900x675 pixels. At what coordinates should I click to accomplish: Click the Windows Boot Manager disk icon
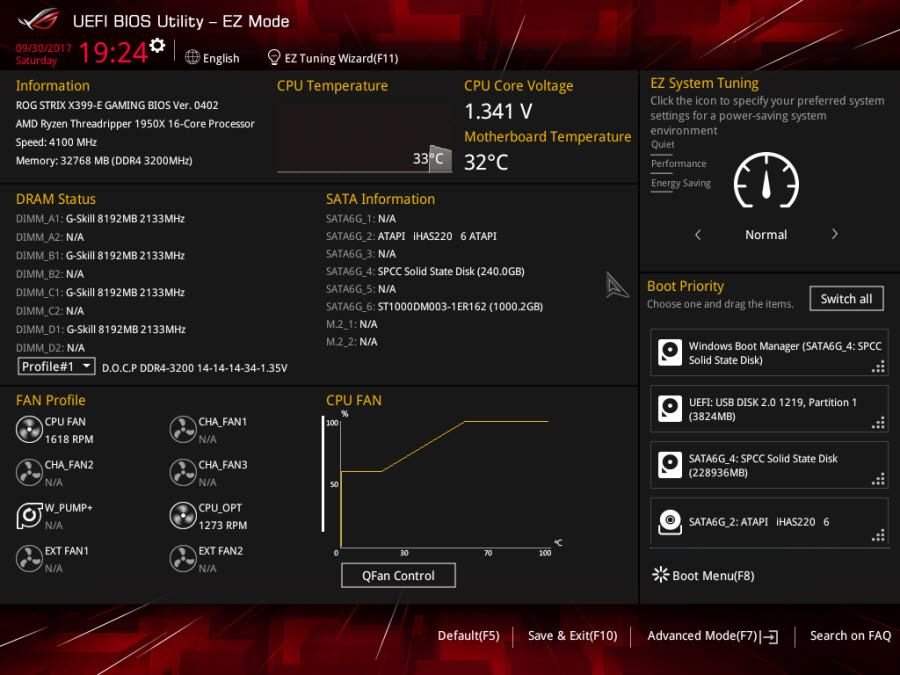click(670, 352)
